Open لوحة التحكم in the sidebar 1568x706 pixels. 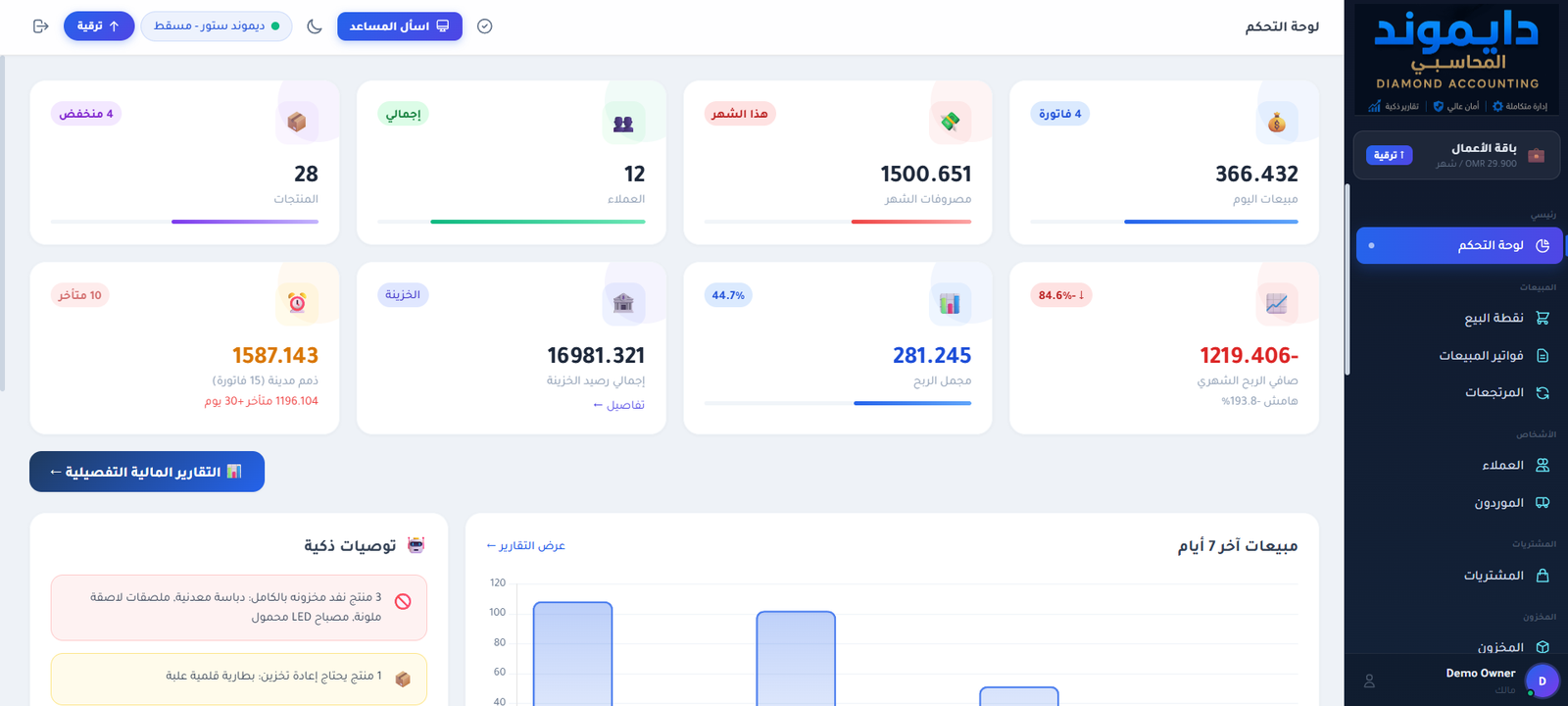(x=1458, y=245)
